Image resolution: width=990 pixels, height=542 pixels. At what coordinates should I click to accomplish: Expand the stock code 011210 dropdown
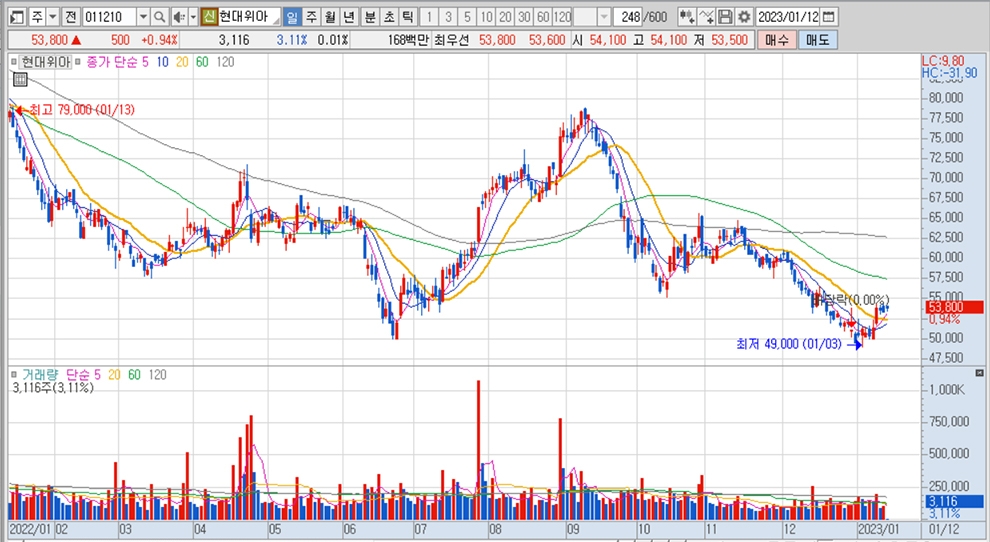pyautogui.click(x=141, y=17)
